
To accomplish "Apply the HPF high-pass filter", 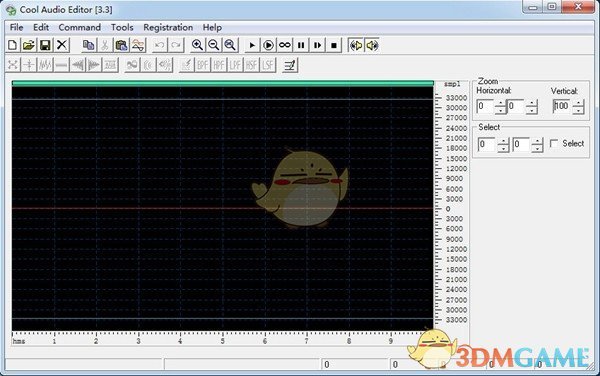I will (x=219, y=65).
